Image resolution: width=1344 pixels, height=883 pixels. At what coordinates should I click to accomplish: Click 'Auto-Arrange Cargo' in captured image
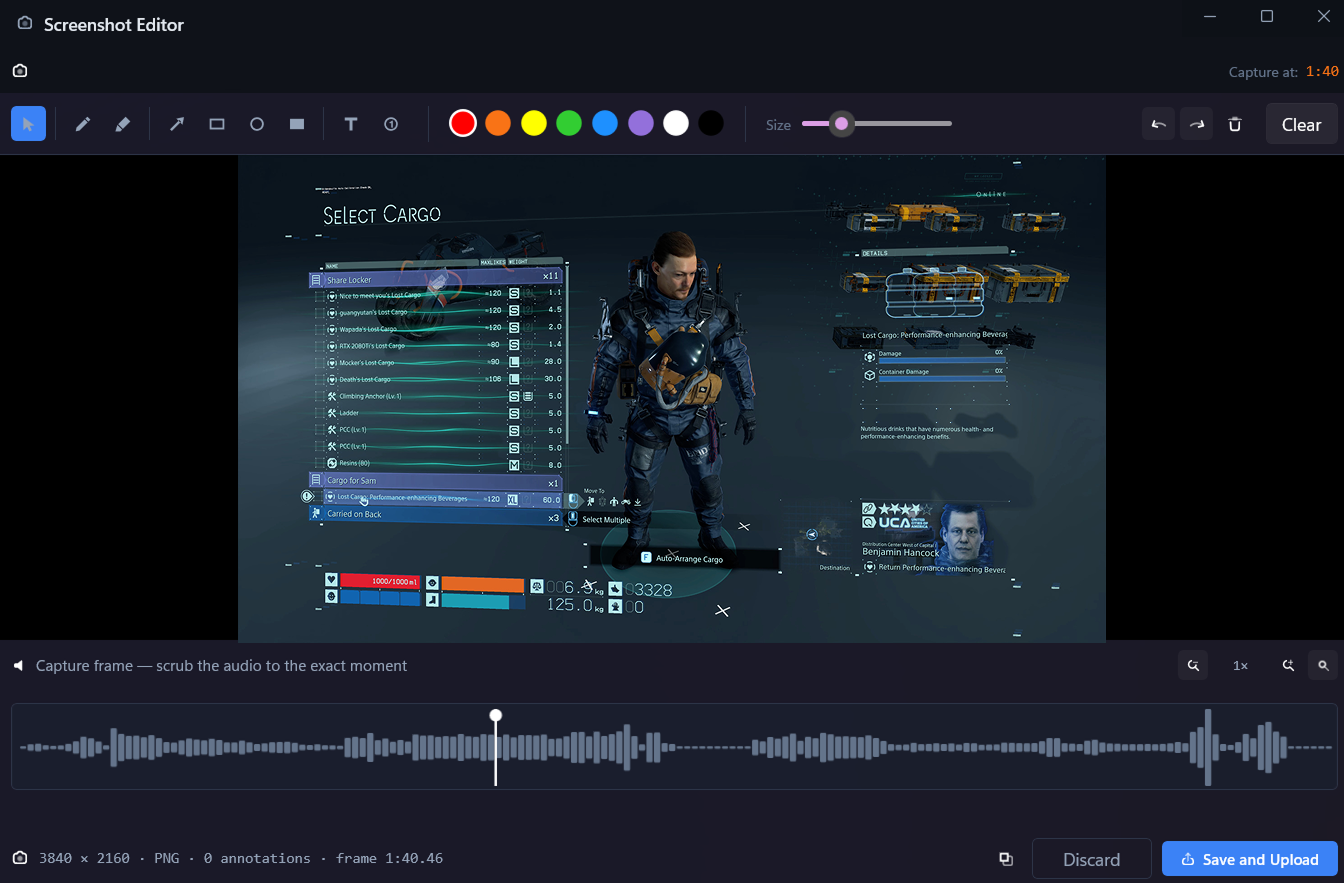pos(689,559)
